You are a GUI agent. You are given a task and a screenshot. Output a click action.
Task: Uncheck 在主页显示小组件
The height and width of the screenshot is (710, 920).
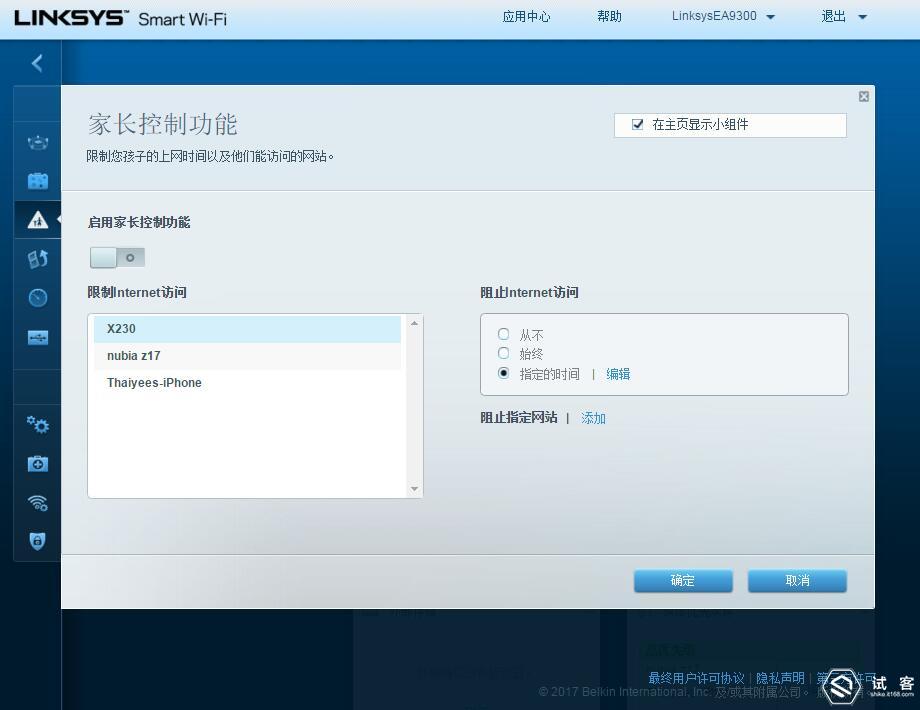coord(637,125)
